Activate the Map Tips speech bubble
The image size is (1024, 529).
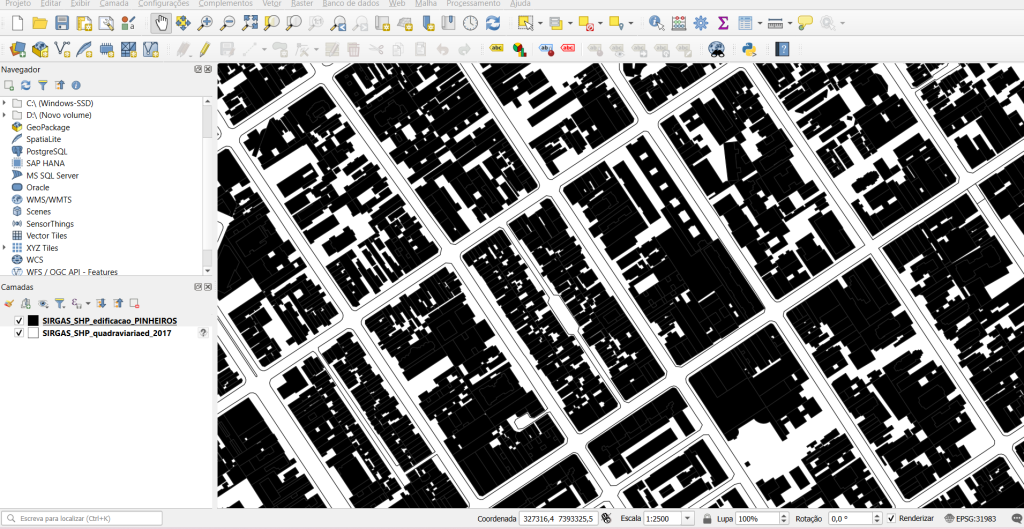point(805,24)
